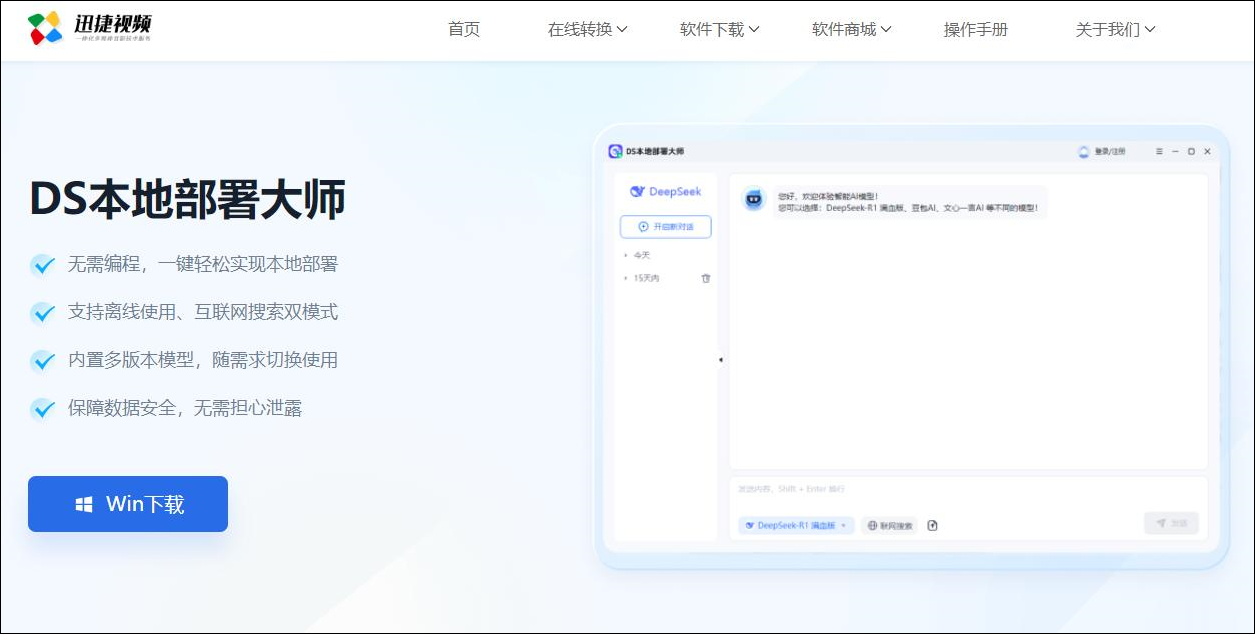
Task: Open the 首页 menu item
Action: point(464,30)
